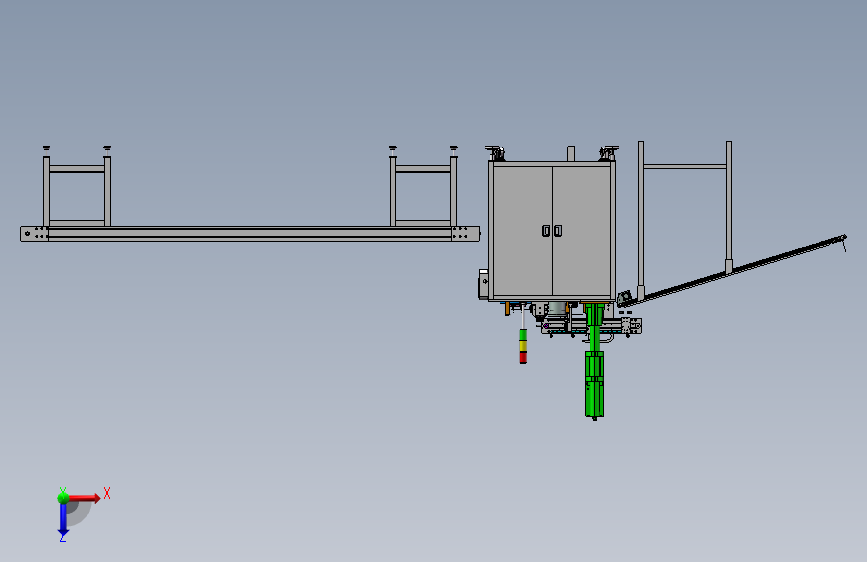Pick the left cabinet door handle

(x=546, y=231)
